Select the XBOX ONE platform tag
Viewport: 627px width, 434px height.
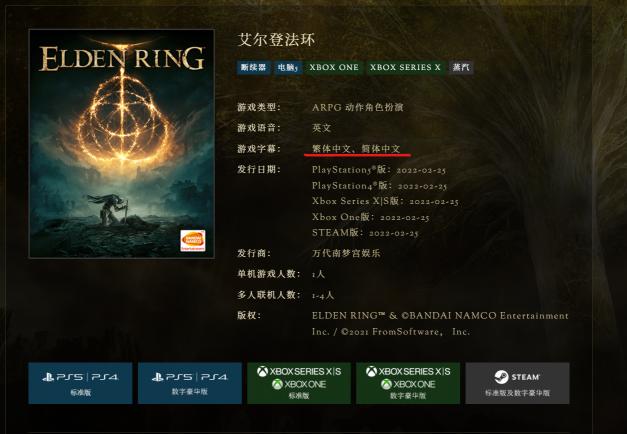[x=334, y=67]
